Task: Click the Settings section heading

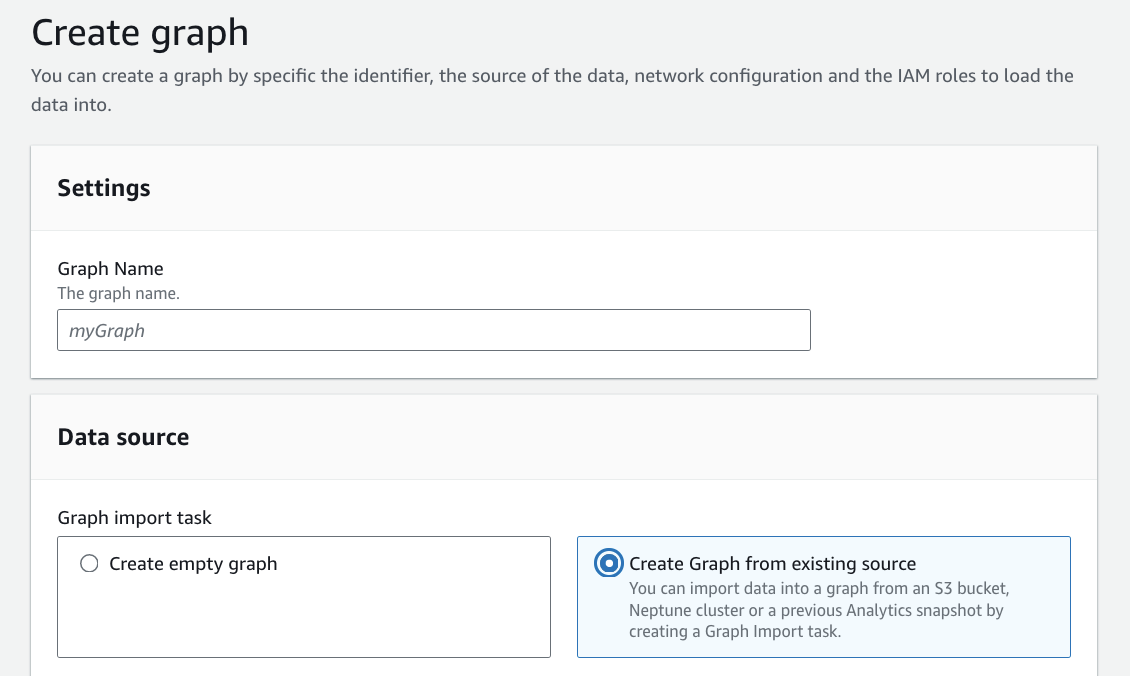Action: point(104,188)
